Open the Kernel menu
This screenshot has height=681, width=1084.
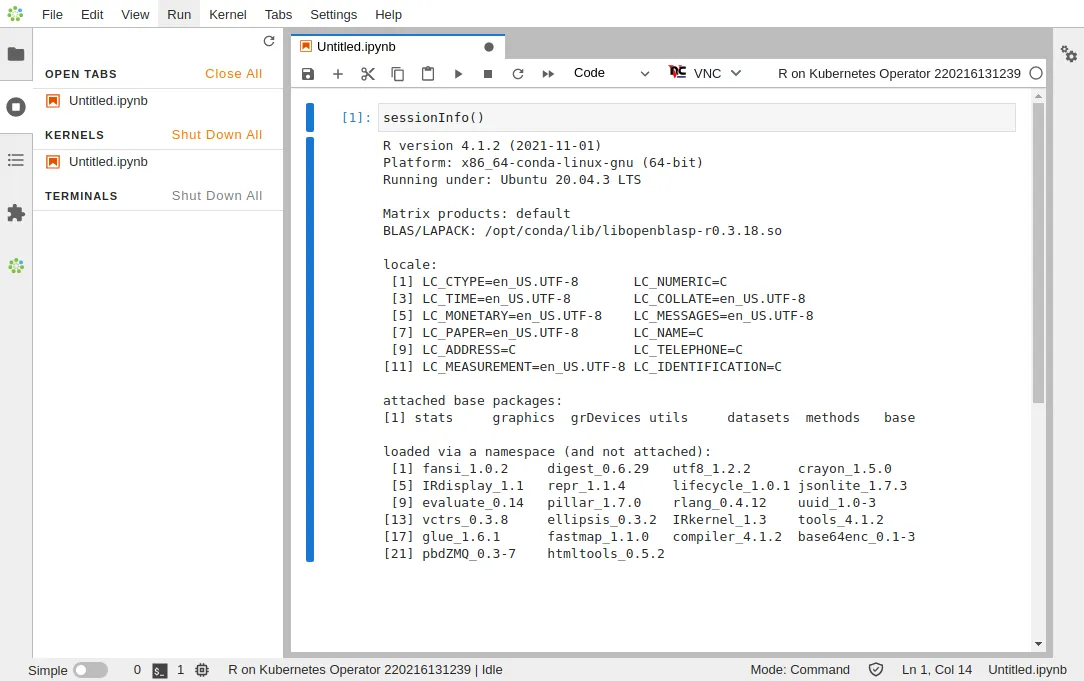pyautogui.click(x=227, y=15)
